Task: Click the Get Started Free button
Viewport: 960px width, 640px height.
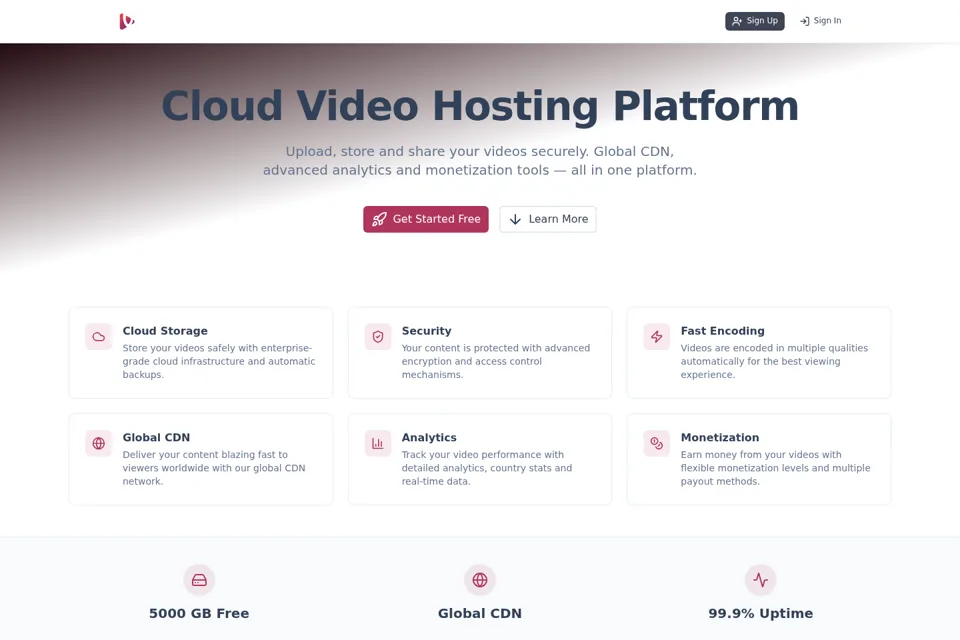Action: click(x=426, y=219)
